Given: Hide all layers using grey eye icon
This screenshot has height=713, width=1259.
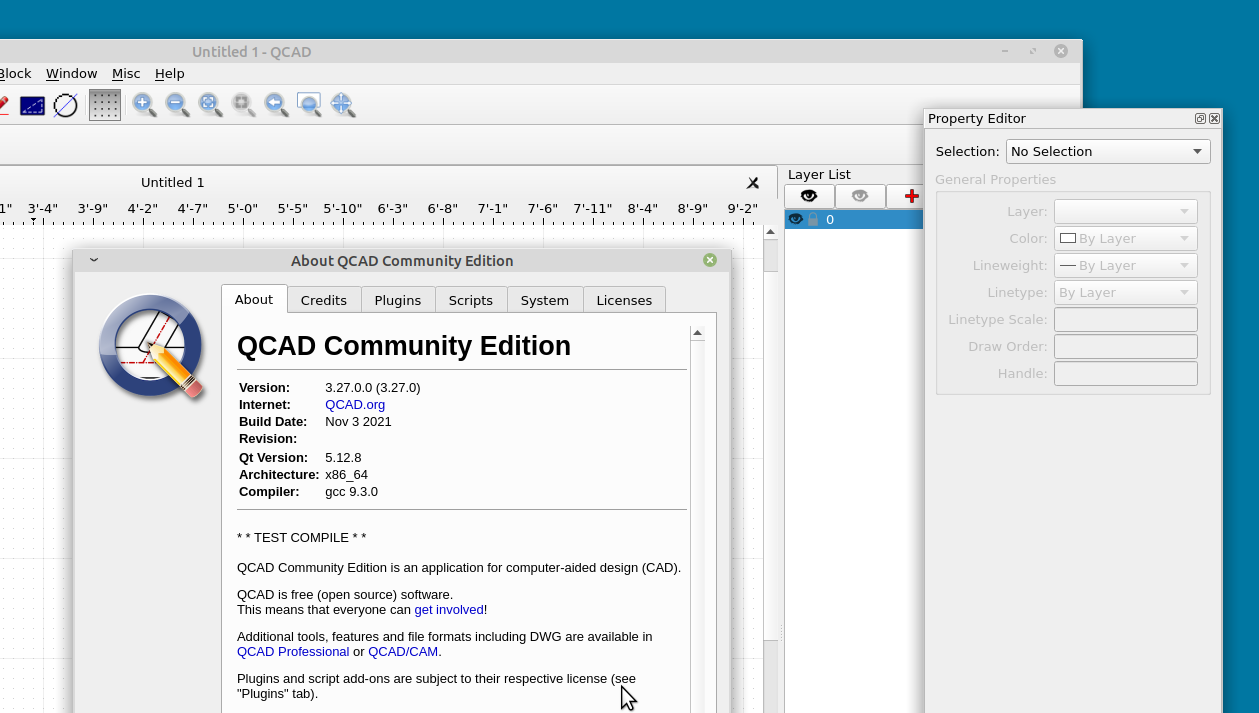Looking at the screenshot, I should tap(860, 196).
